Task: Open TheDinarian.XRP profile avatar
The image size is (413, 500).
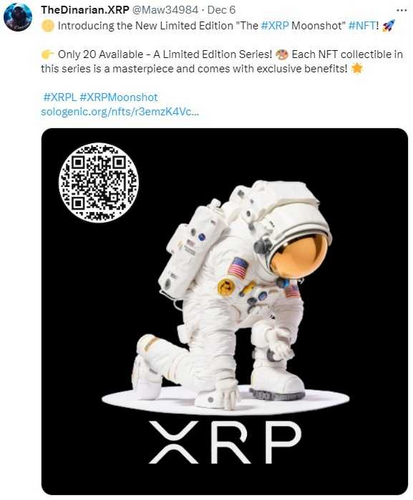Action: (x=18, y=17)
